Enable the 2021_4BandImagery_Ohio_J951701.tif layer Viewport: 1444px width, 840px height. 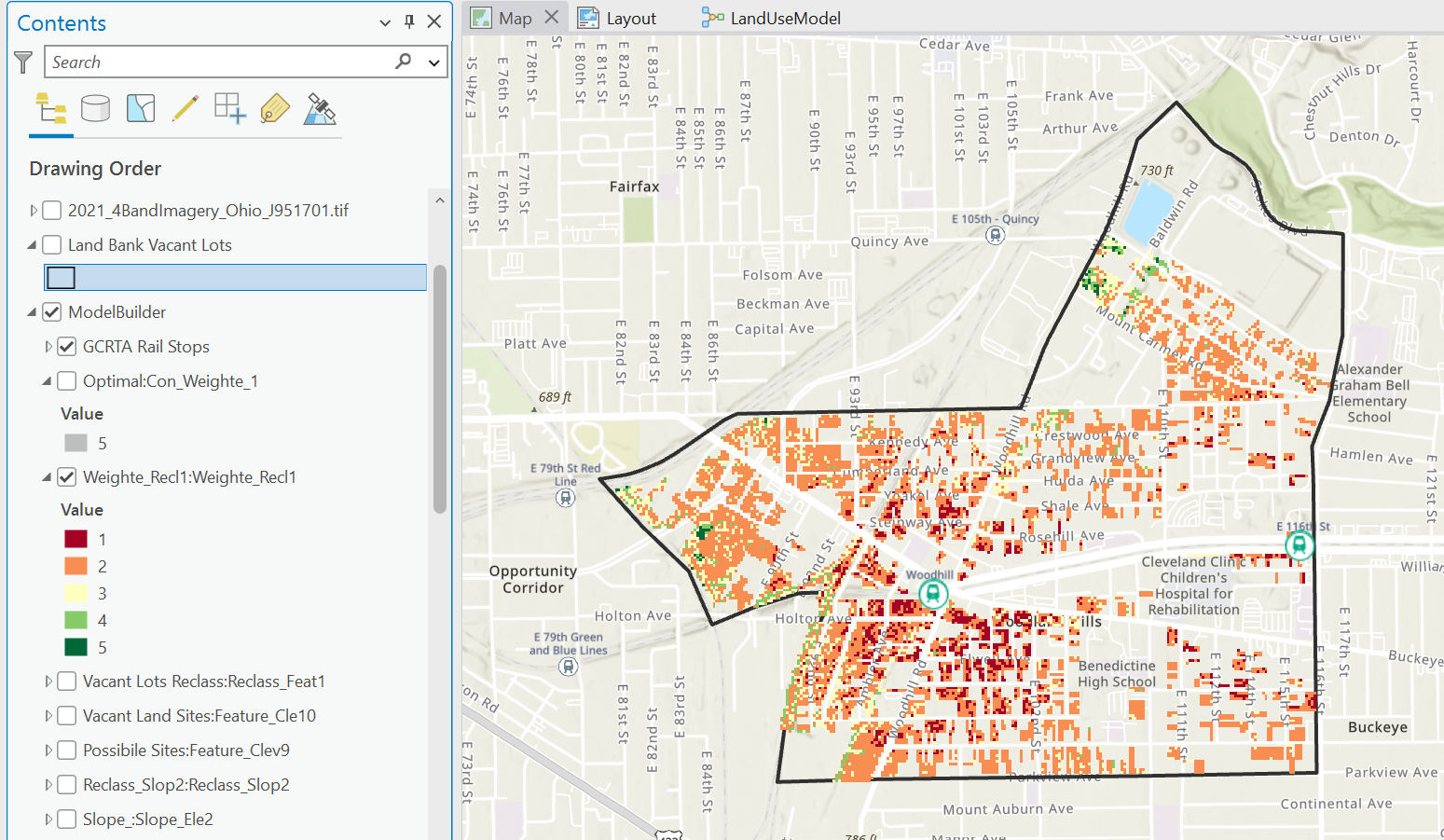point(51,210)
